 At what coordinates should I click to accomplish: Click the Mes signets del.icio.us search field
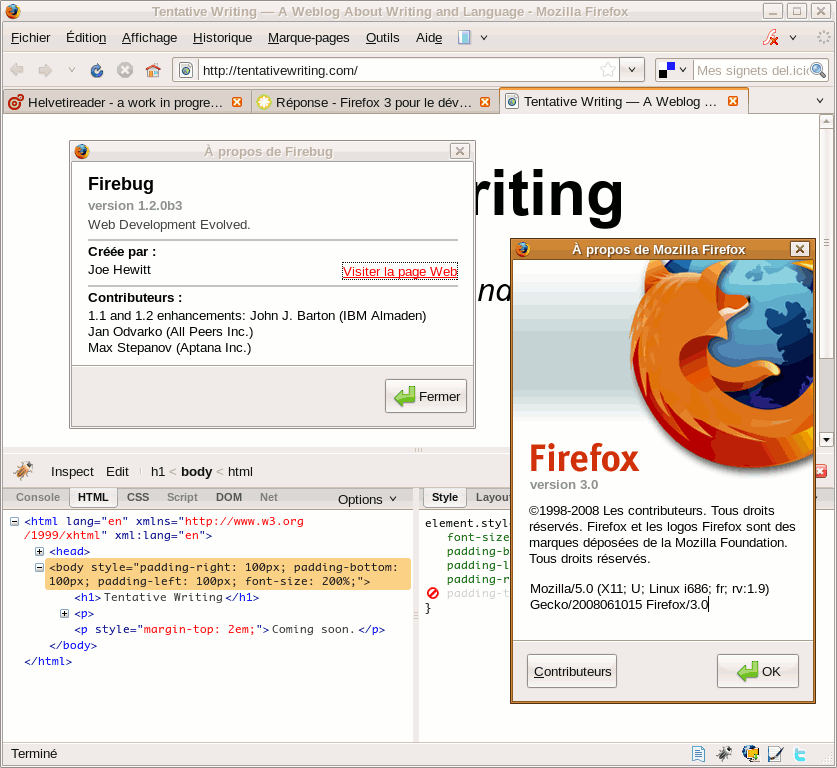[752, 70]
